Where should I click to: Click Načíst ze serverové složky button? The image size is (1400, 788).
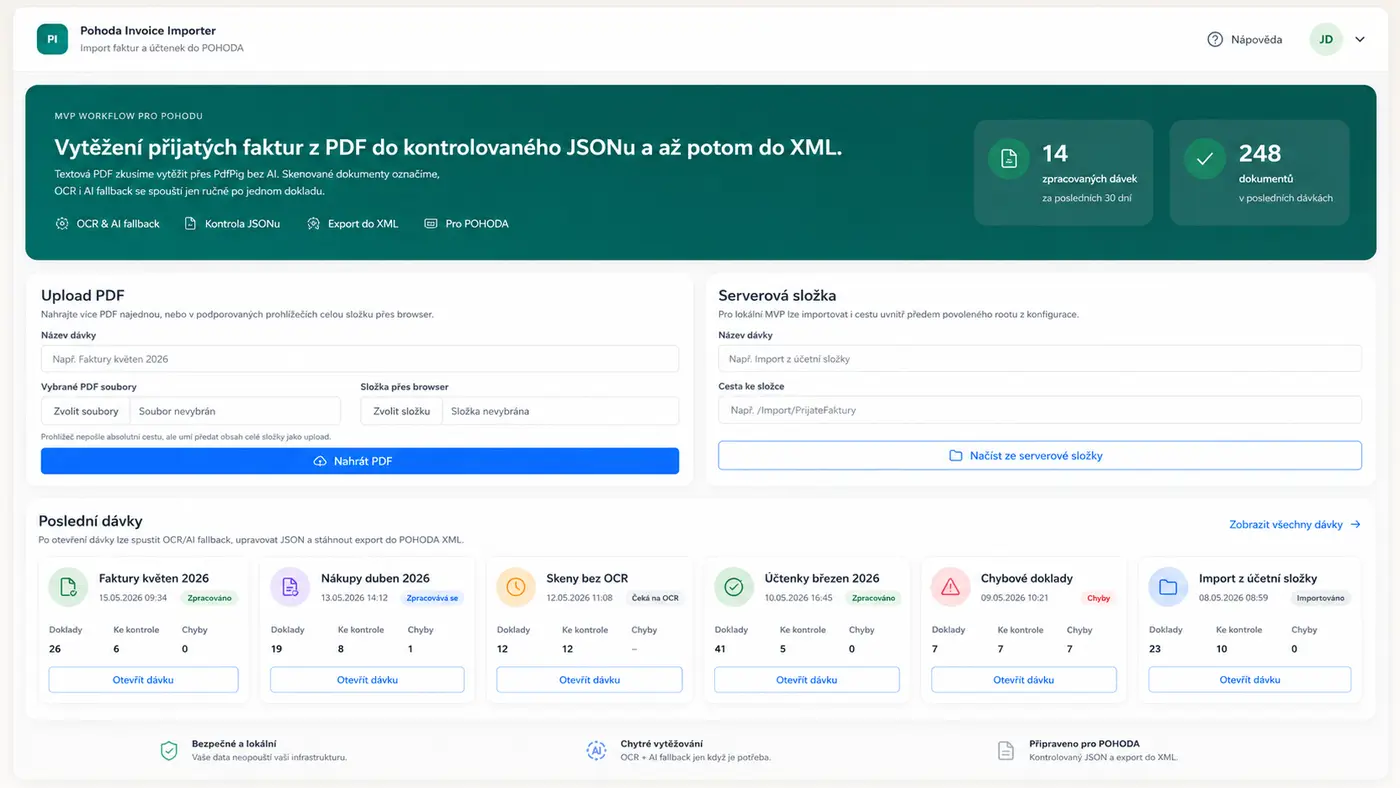(x=1040, y=455)
